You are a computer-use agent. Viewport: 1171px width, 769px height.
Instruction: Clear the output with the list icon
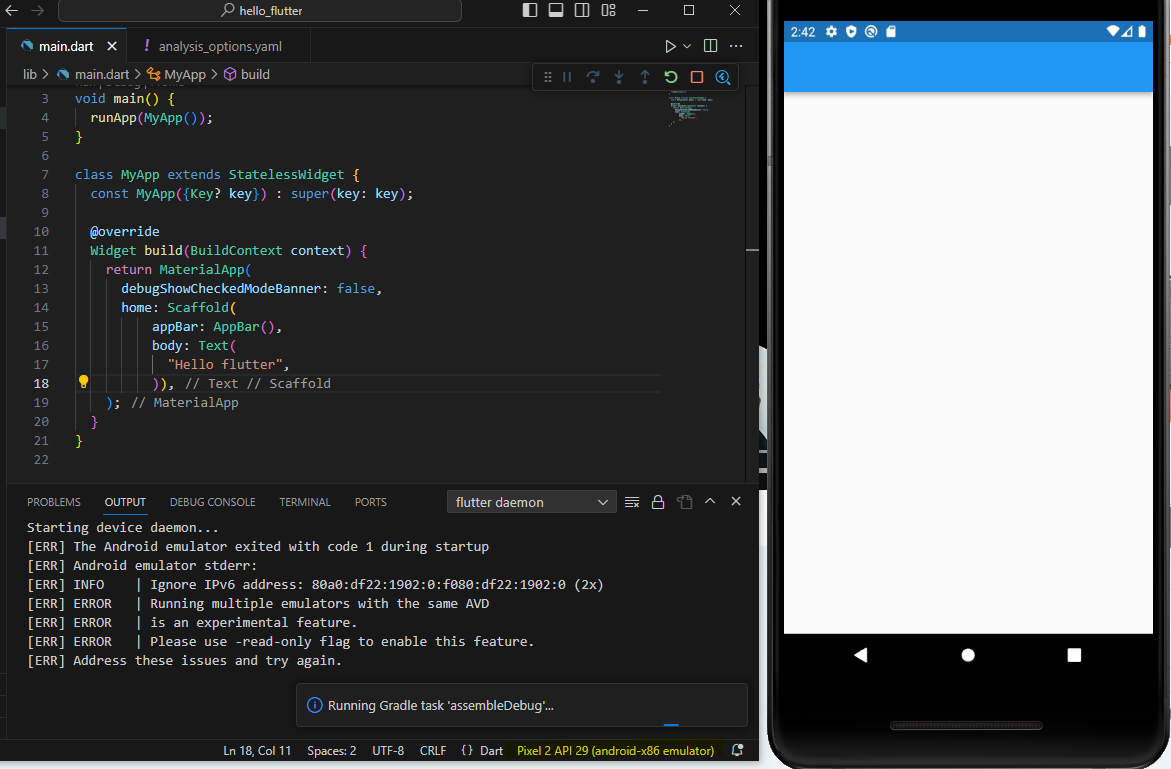pyautogui.click(x=632, y=502)
